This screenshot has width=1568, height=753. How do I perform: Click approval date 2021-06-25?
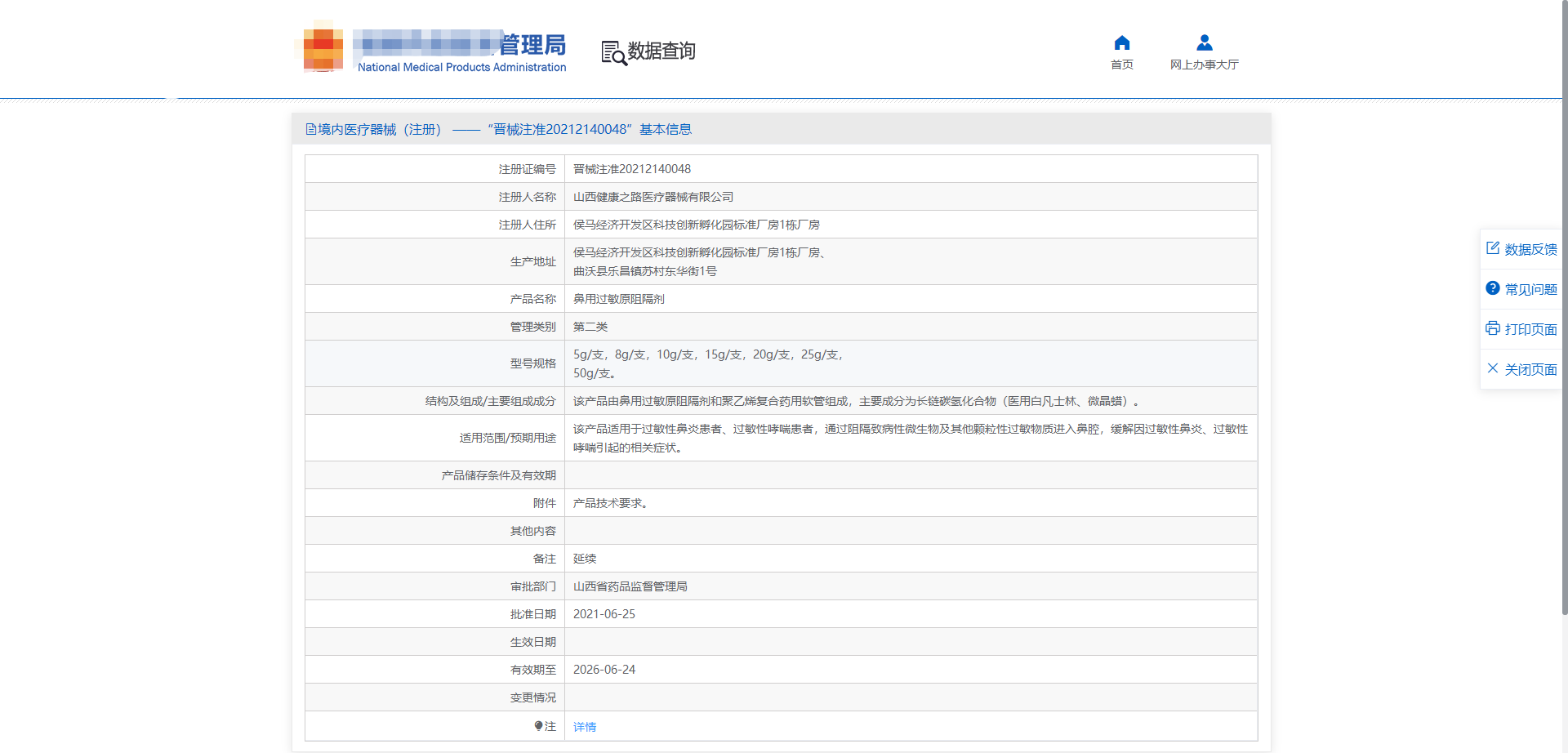pyautogui.click(x=604, y=614)
